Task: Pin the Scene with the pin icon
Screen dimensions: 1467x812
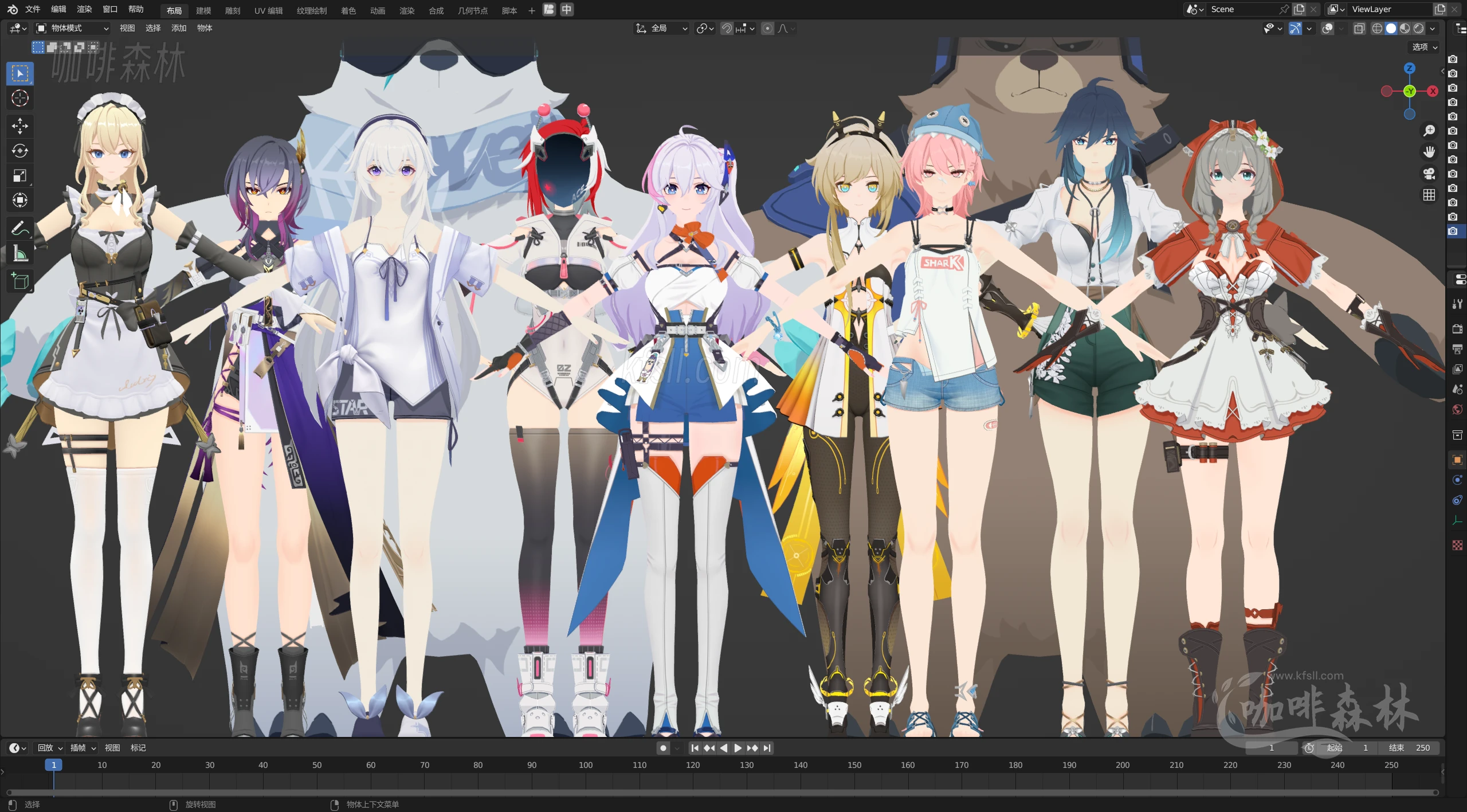Action: pos(1284,9)
